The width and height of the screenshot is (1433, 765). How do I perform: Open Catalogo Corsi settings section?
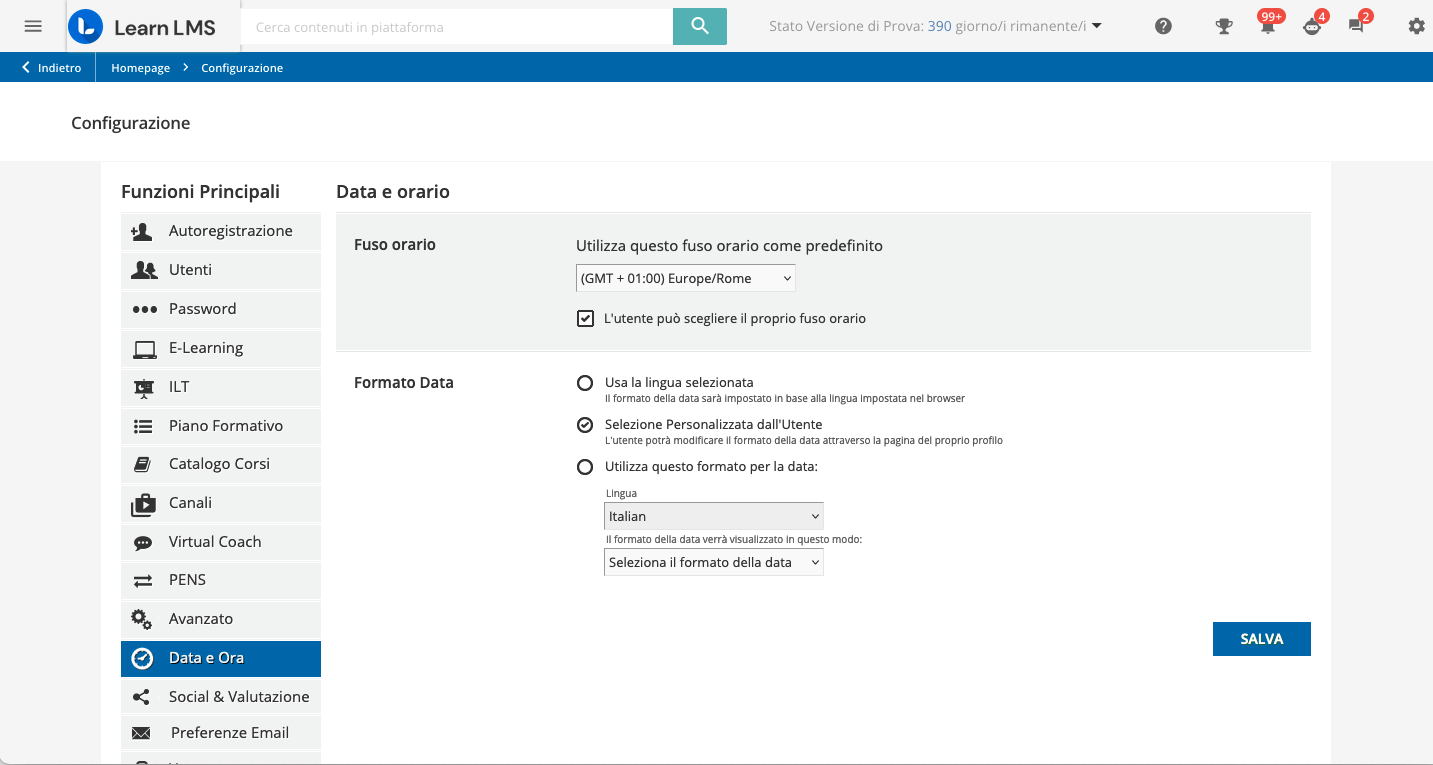221,464
